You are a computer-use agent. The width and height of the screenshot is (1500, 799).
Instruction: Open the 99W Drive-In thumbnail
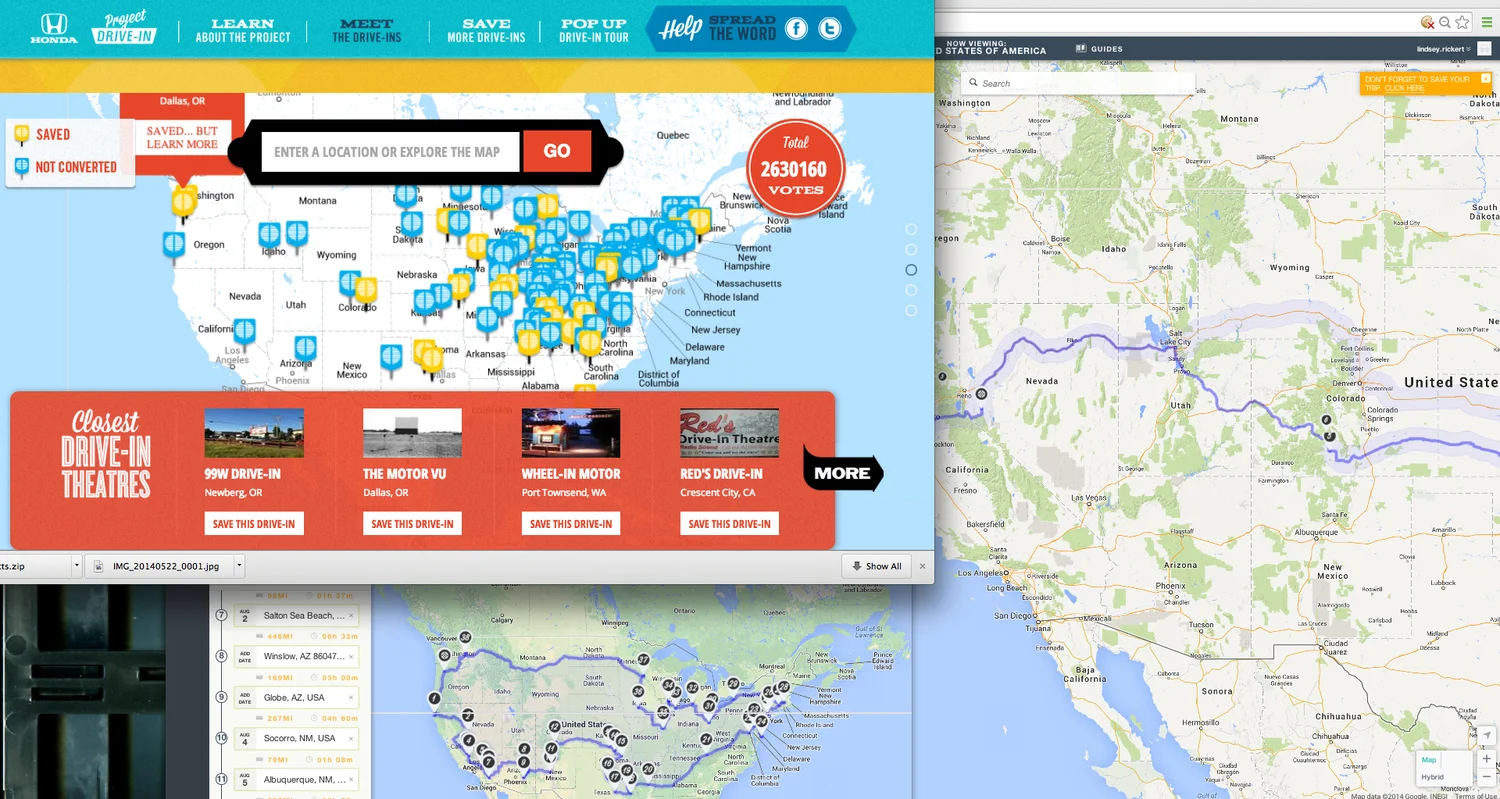click(254, 433)
